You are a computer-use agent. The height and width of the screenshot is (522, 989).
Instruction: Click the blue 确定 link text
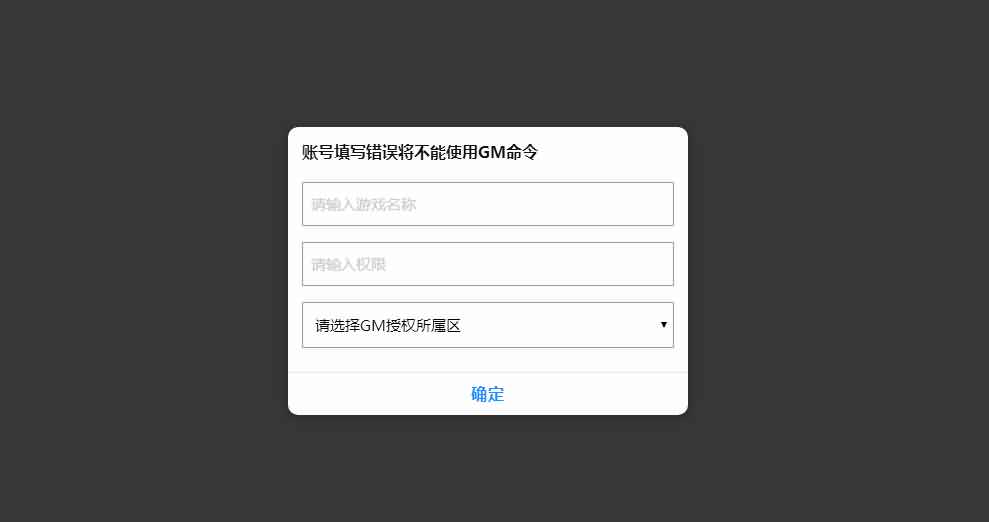pos(488,394)
